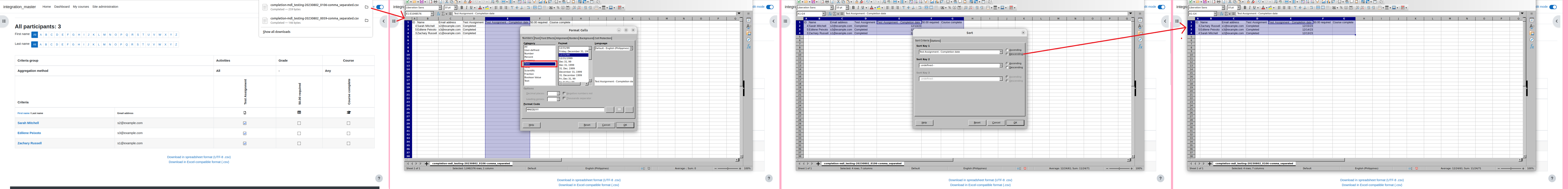The width and height of the screenshot is (1568, 189).
Task: Open the Test Assignment activity icon
Action: tap(245, 112)
